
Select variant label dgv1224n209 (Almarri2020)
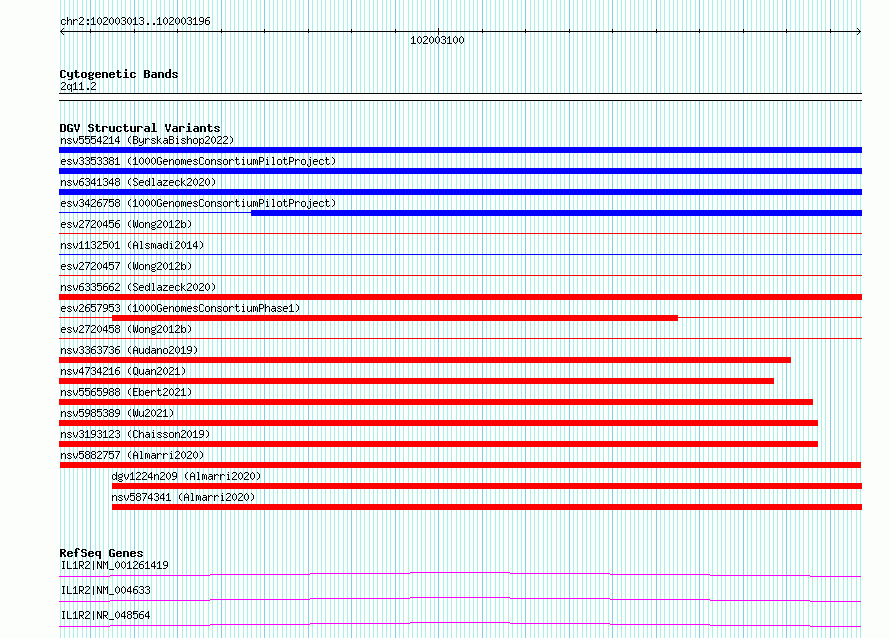(x=186, y=476)
